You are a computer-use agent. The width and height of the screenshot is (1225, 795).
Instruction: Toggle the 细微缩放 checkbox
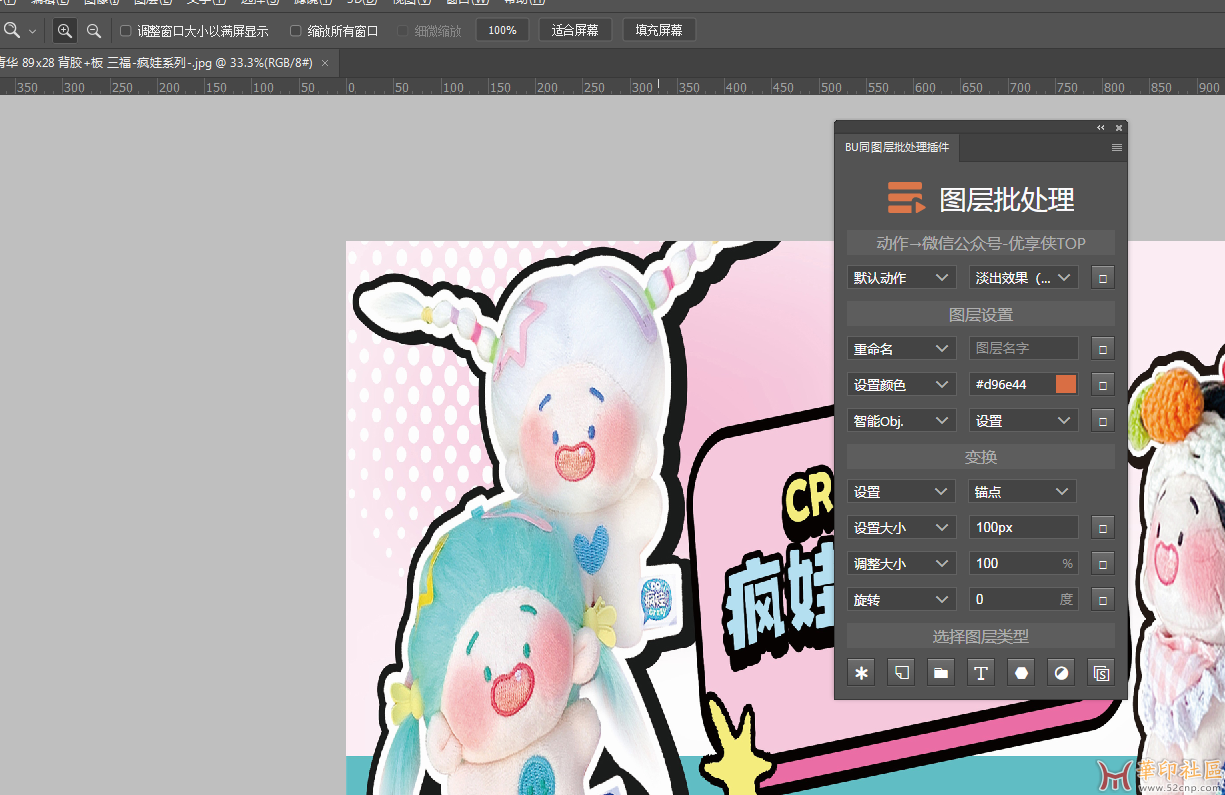403,31
